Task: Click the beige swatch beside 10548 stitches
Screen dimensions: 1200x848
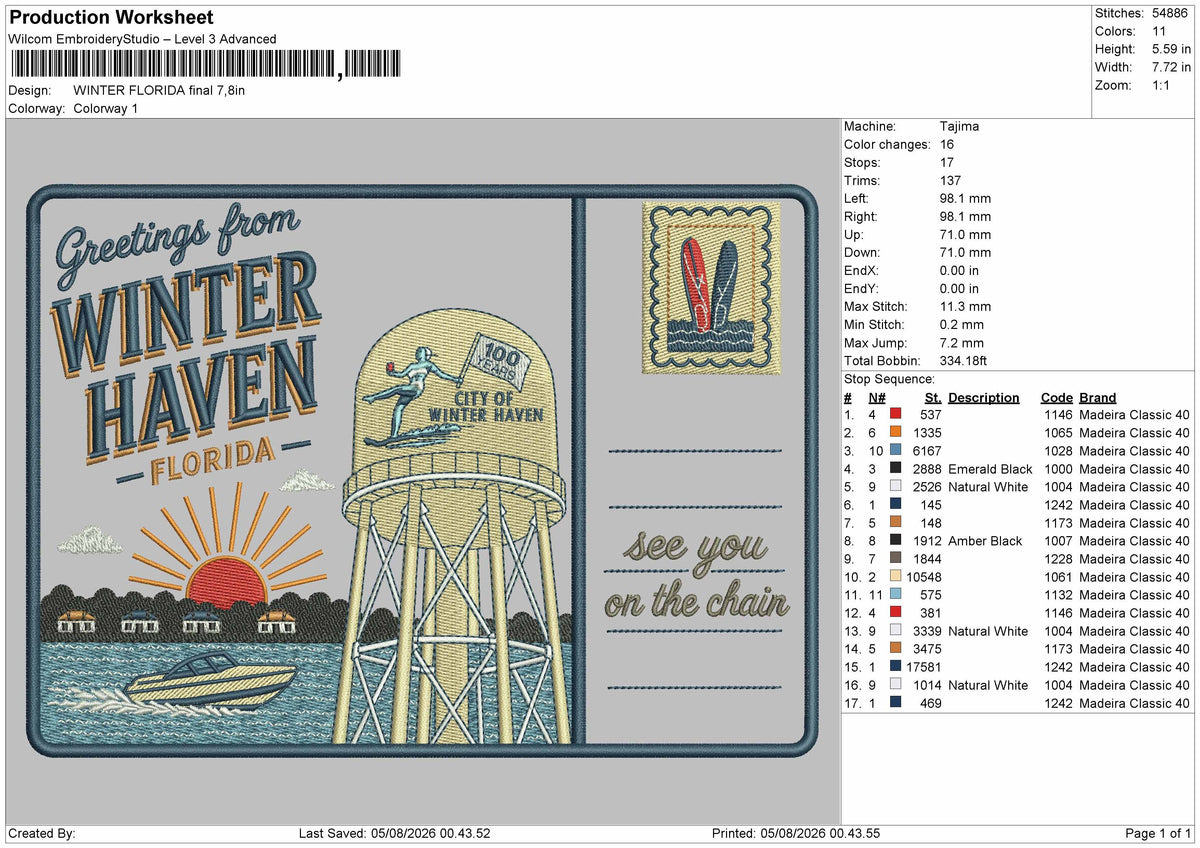Action: (896, 576)
